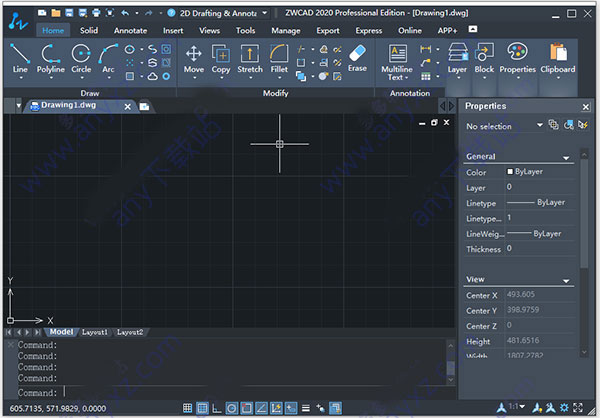
Task: Click Quick Select icon in Properties panel
Action: [583, 125]
